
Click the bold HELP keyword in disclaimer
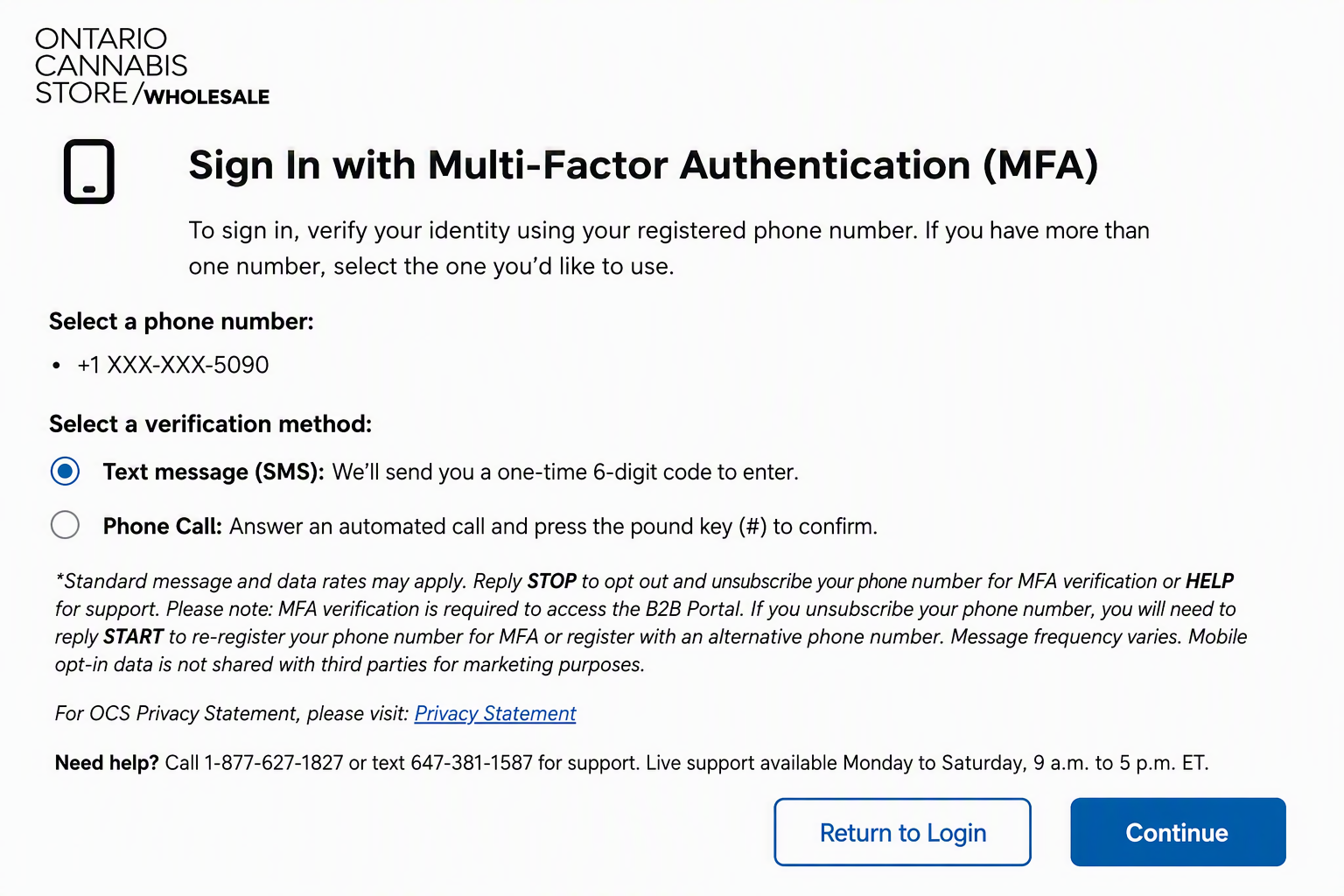pos(1209,582)
